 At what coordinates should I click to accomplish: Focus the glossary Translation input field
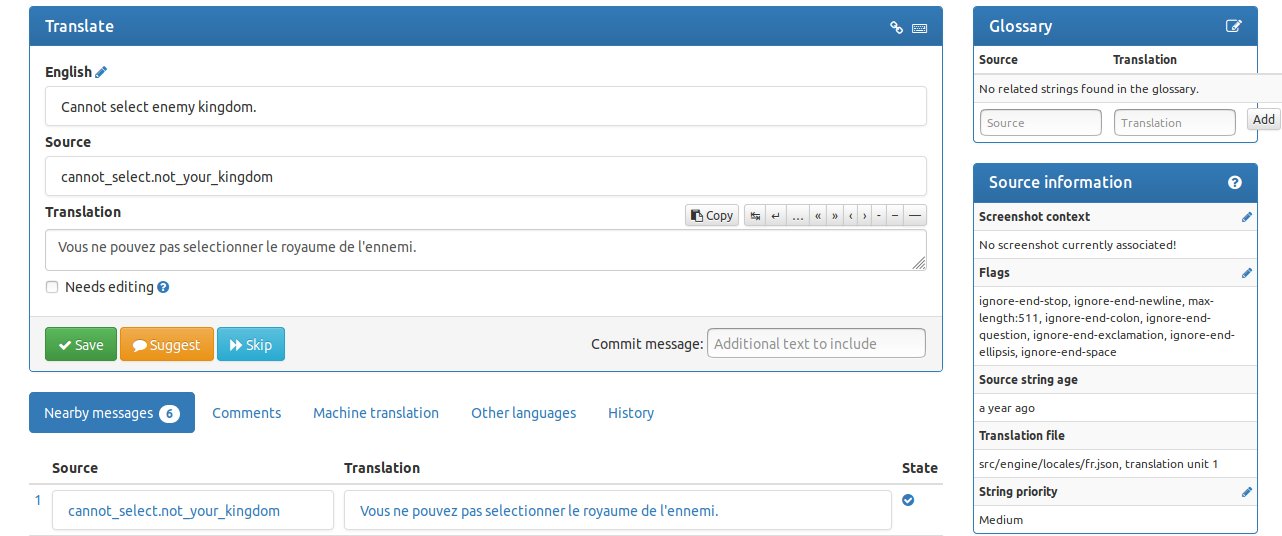[1175, 123]
